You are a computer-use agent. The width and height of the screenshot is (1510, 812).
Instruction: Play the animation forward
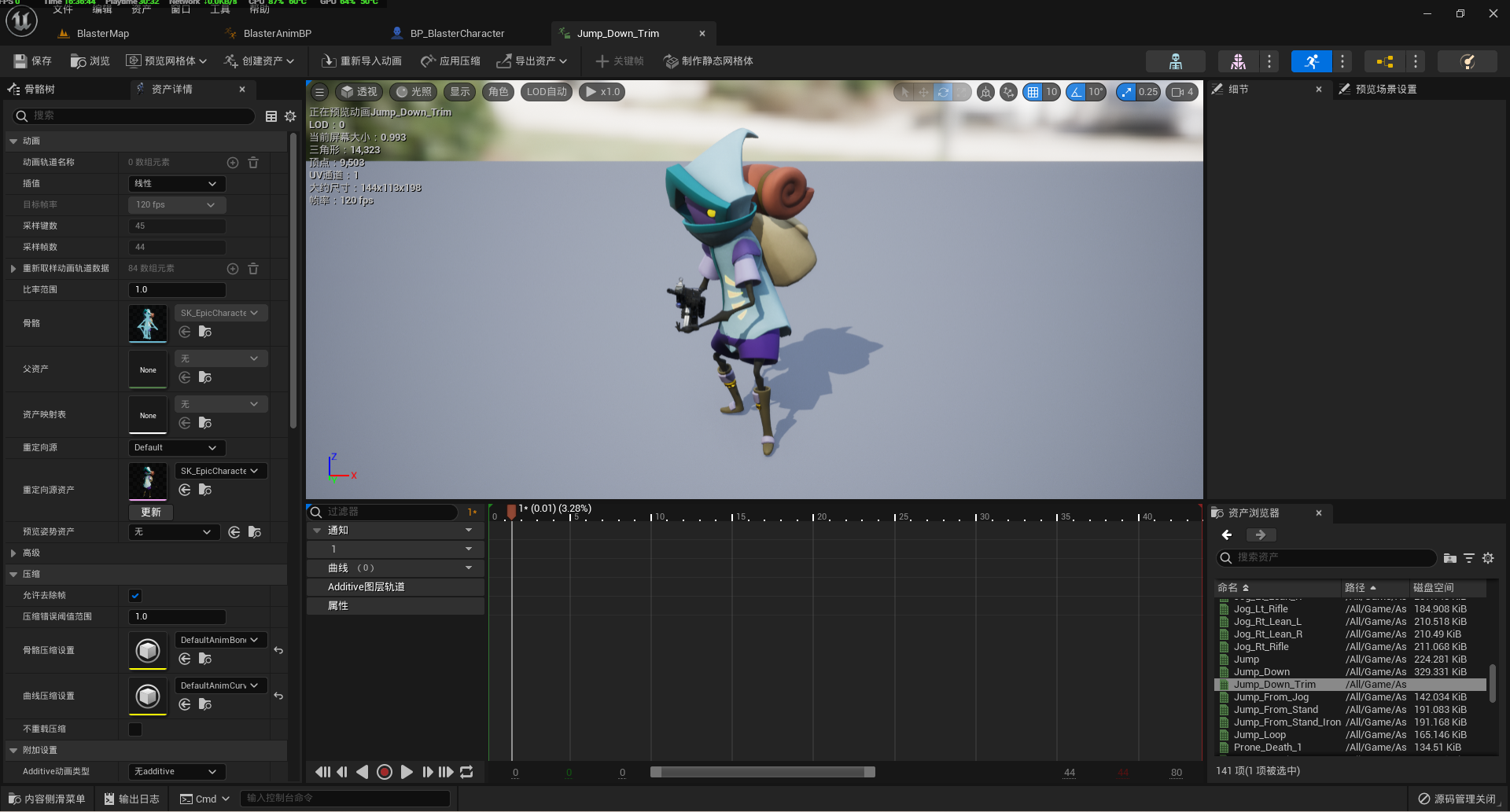[406, 772]
